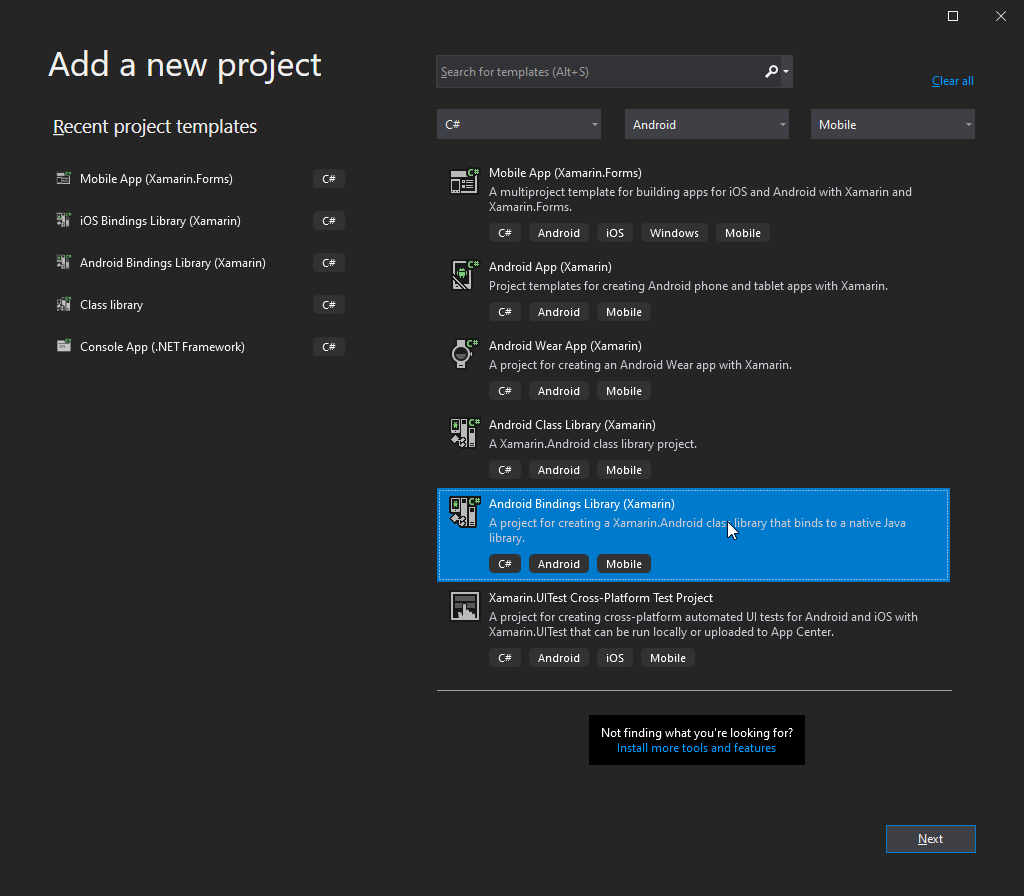Image resolution: width=1024 pixels, height=896 pixels.
Task: Select Xamarin.UITest Cross-Platform Test Project
Action: (x=694, y=628)
